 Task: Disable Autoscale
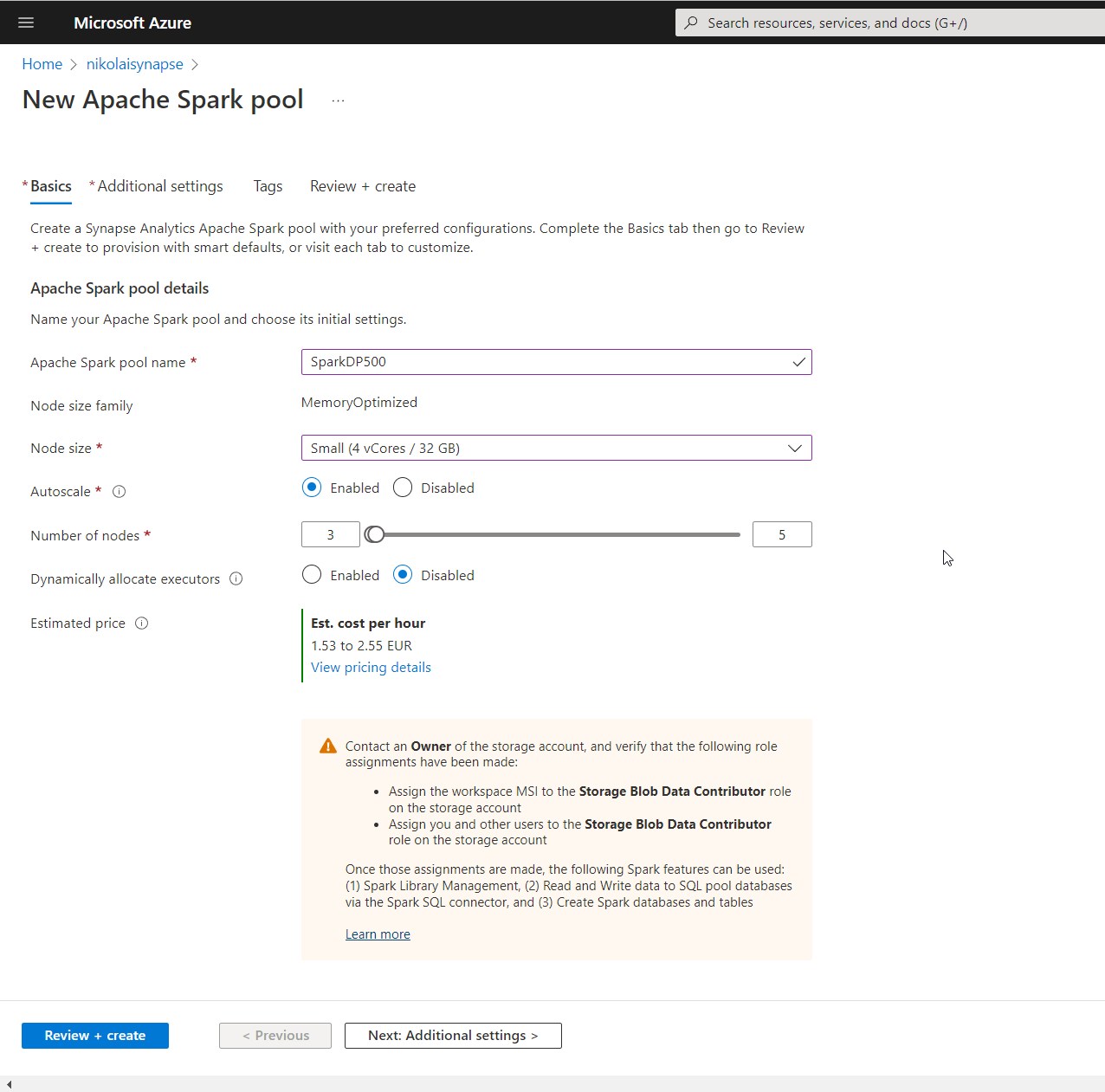click(x=402, y=488)
